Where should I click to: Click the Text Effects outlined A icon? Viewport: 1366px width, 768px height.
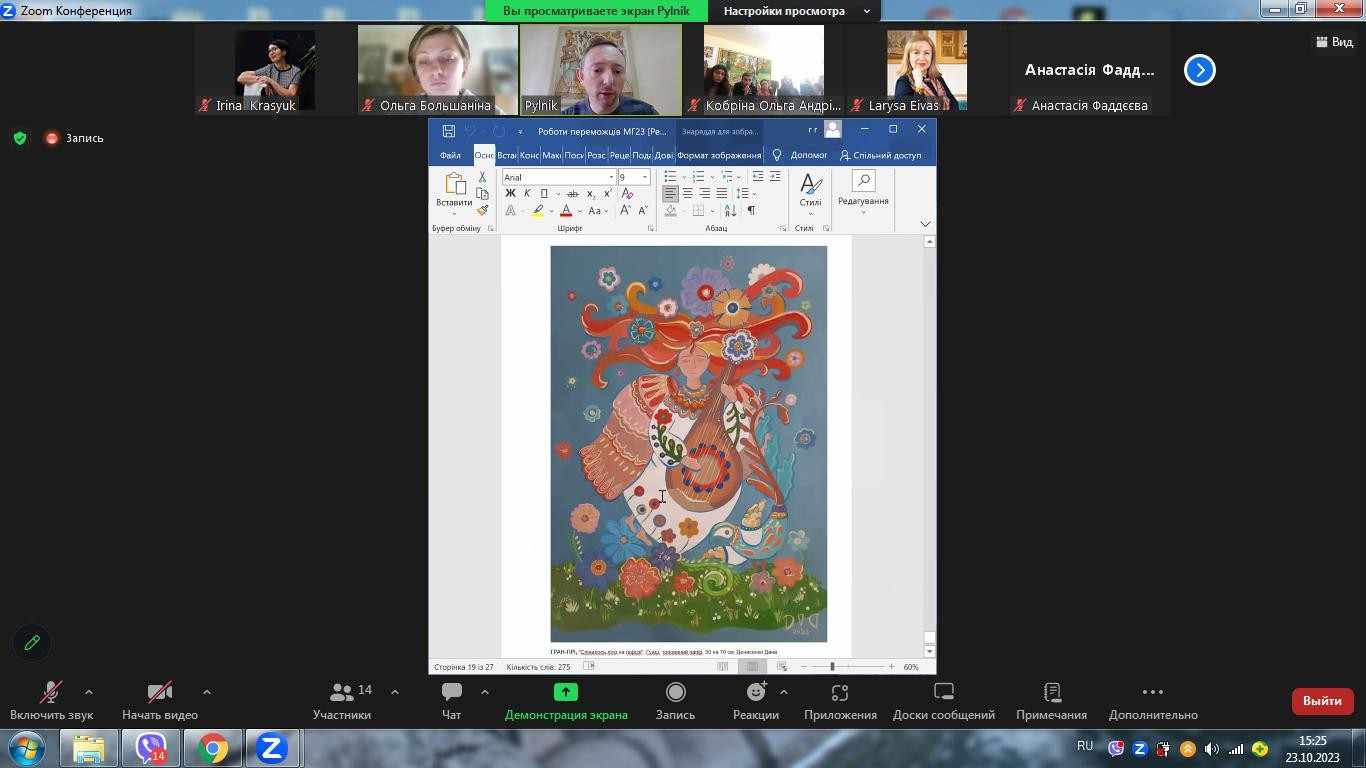[x=510, y=211]
